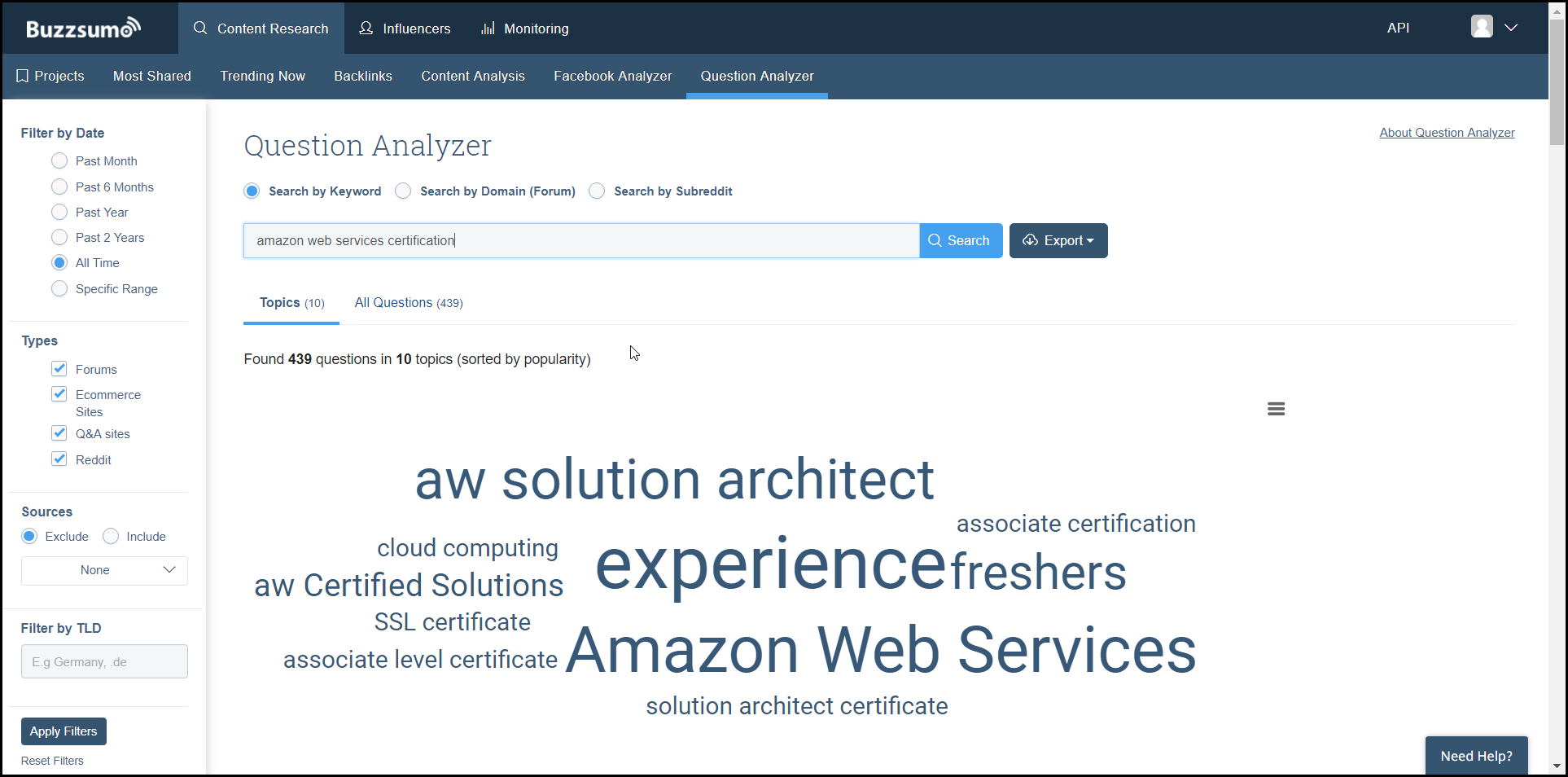Click the vertical scrollbar thumb
Image resolution: width=1568 pixels, height=777 pixels.
pos(1557,81)
